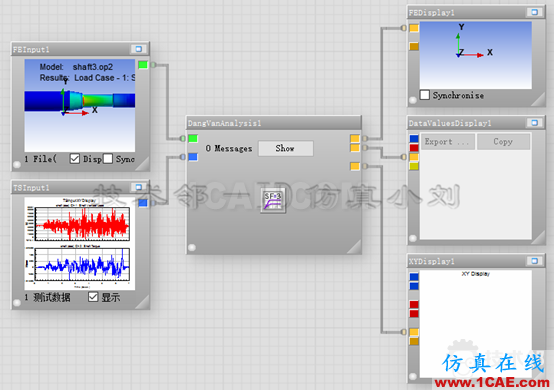The height and width of the screenshot is (390, 554).
Task: Maximize the FEDisplay1 glyph window icon
Action: [535, 12]
